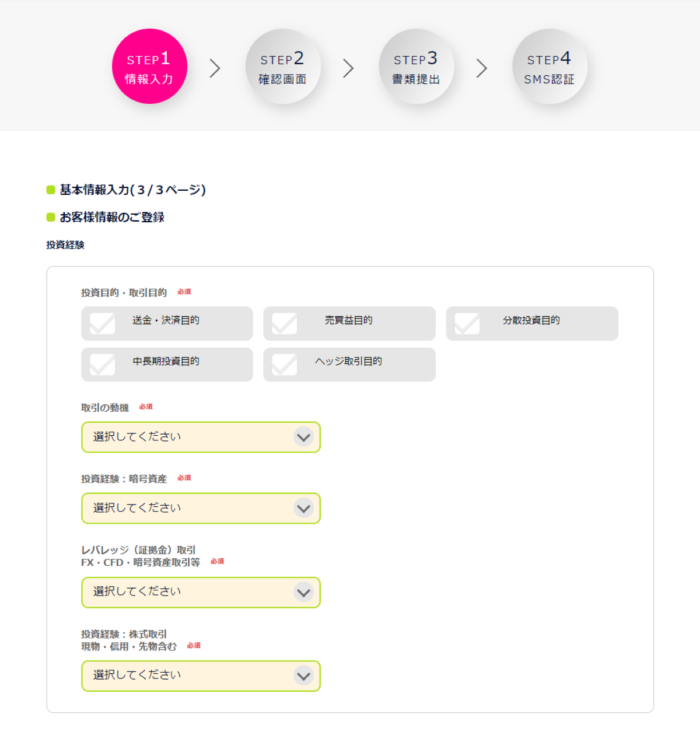Click the STEP2 確認画面 circle

tap(283, 66)
